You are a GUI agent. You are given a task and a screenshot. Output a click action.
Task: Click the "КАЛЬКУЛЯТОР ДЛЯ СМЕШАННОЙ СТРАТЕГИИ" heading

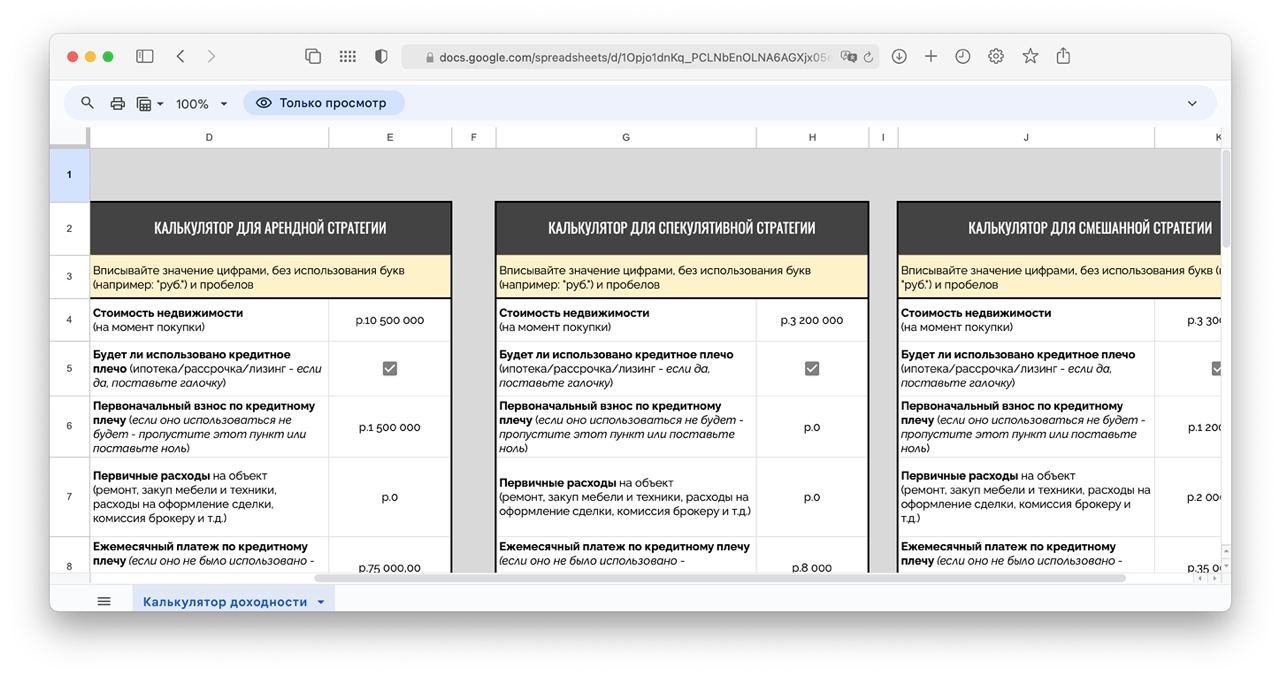click(1060, 228)
